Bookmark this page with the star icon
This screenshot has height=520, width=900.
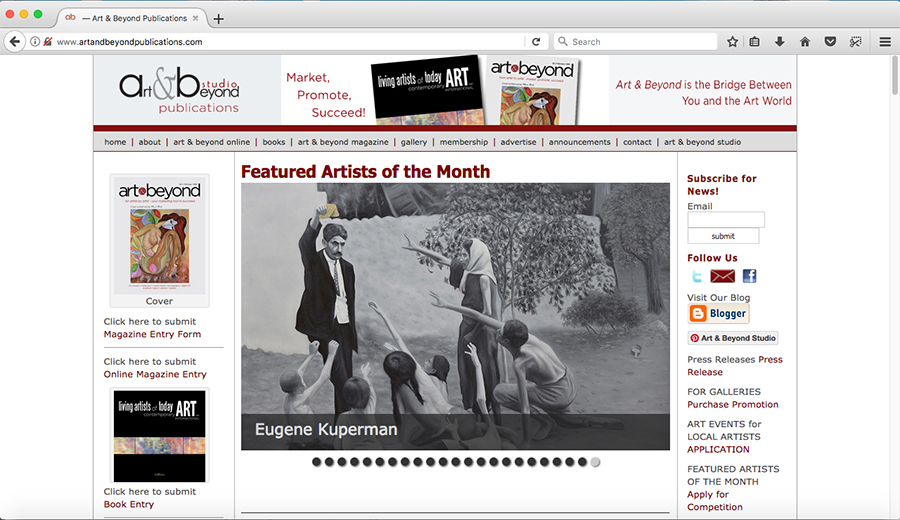pyautogui.click(x=732, y=41)
